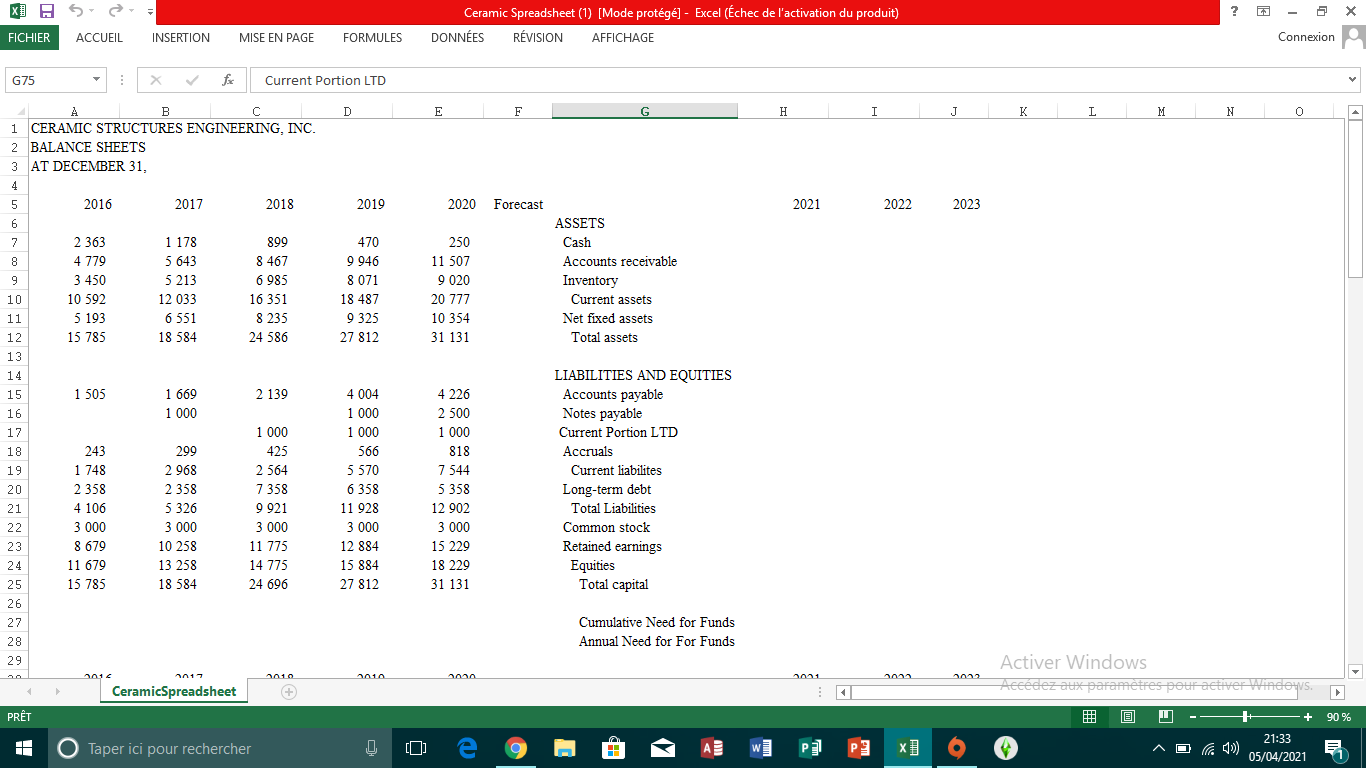Select row 12 header

(14, 337)
